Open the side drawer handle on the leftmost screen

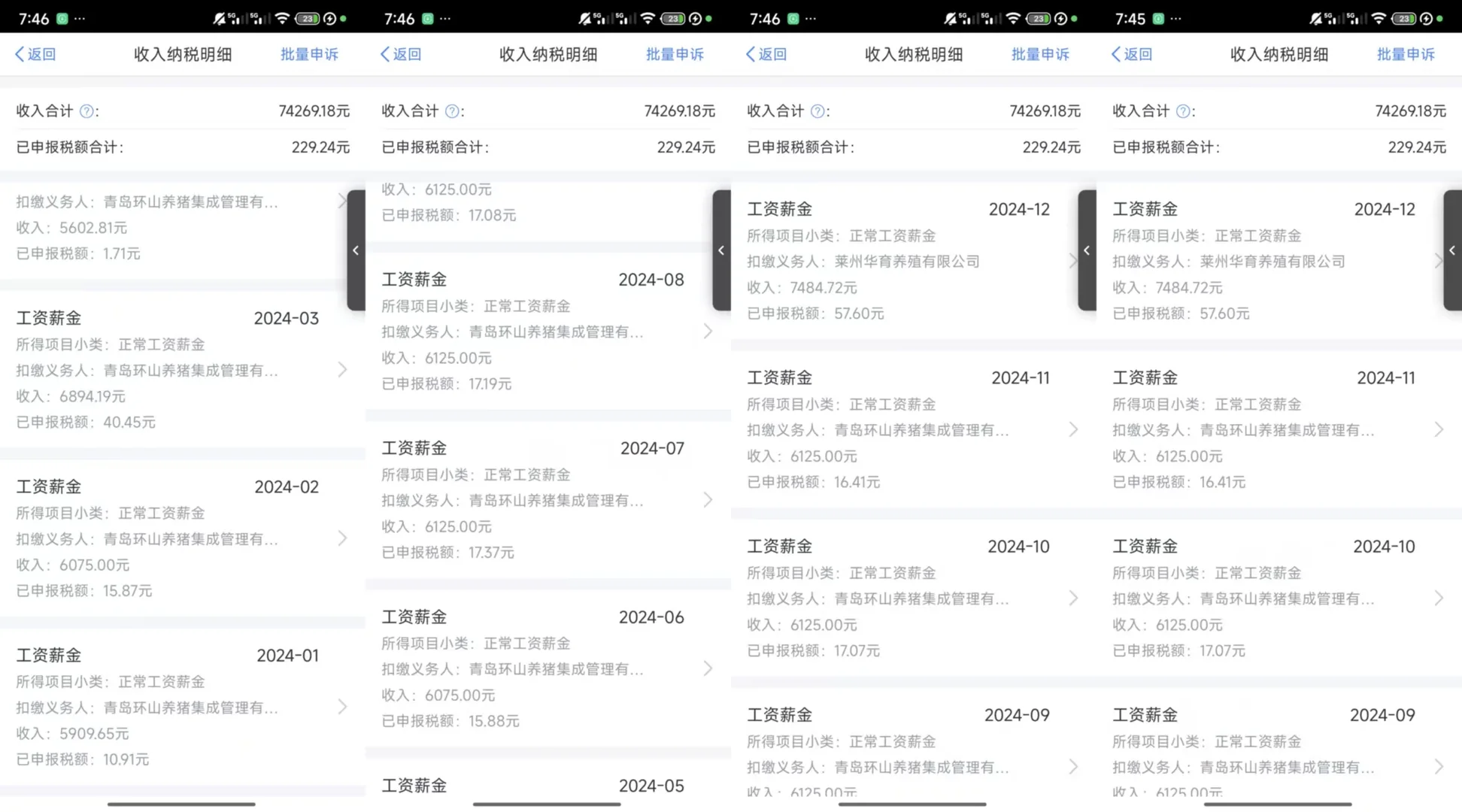click(356, 250)
